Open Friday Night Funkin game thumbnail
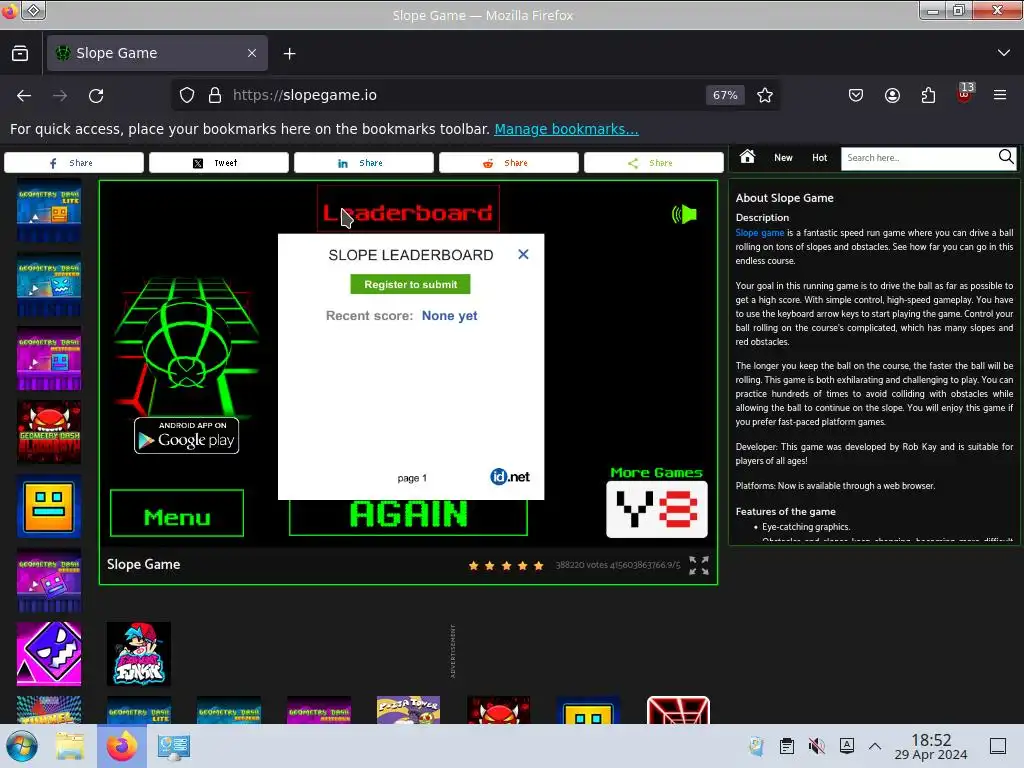This screenshot has width=1024, height=768. tap(138, 654)
